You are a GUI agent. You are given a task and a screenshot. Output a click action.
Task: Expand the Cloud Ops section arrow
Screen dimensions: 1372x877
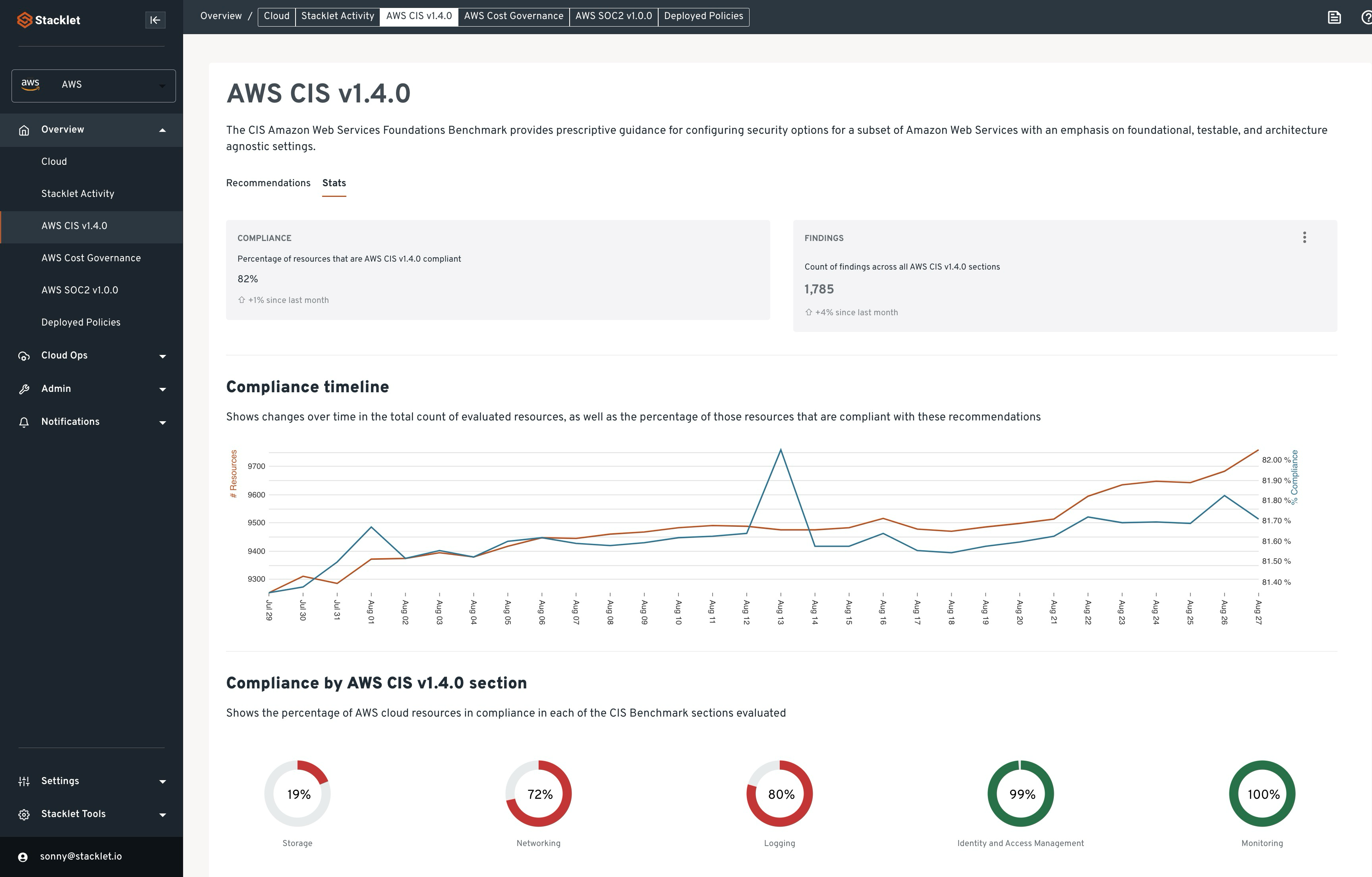click(x=162, y=356)
